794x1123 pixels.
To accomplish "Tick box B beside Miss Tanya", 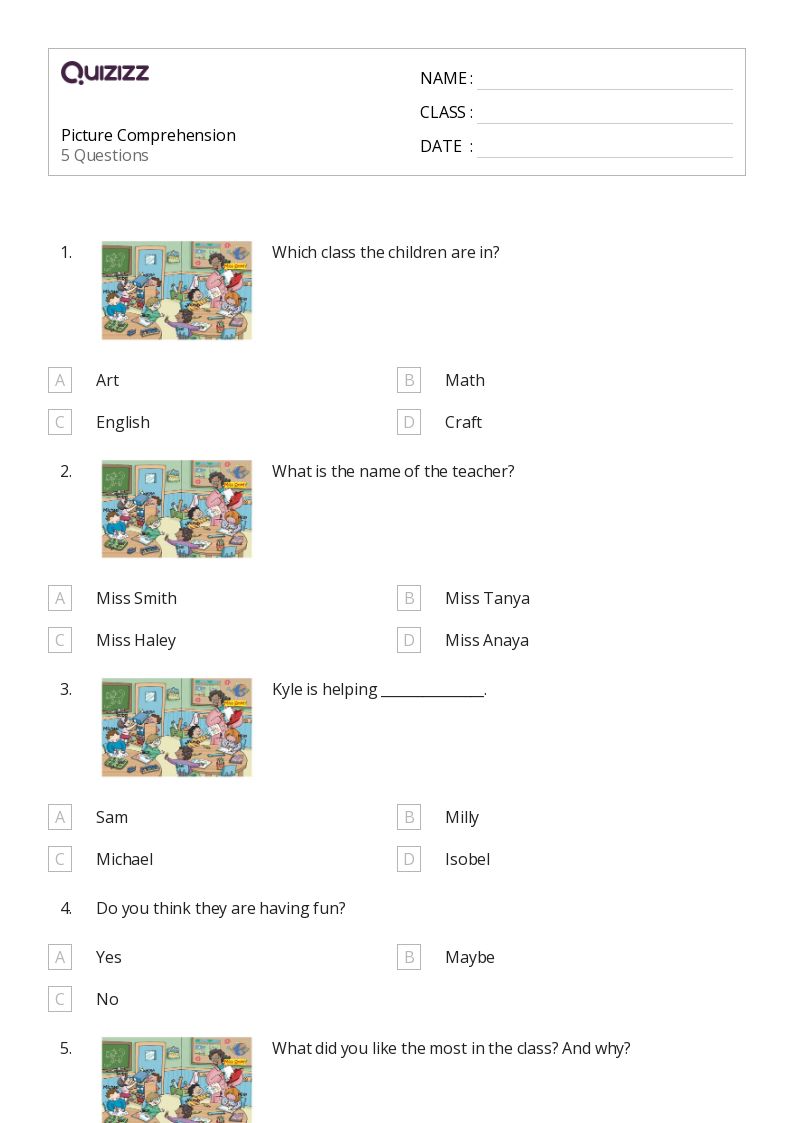I will coord(409,598).
